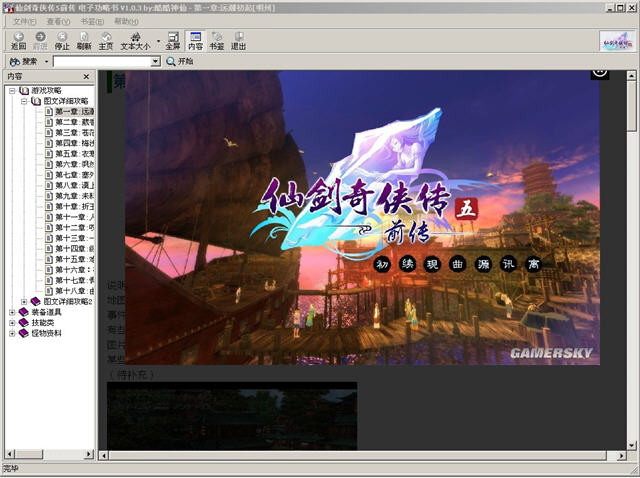
Task: Click inside the search text field
Action: pyautogui.click(x=102, y=62)
